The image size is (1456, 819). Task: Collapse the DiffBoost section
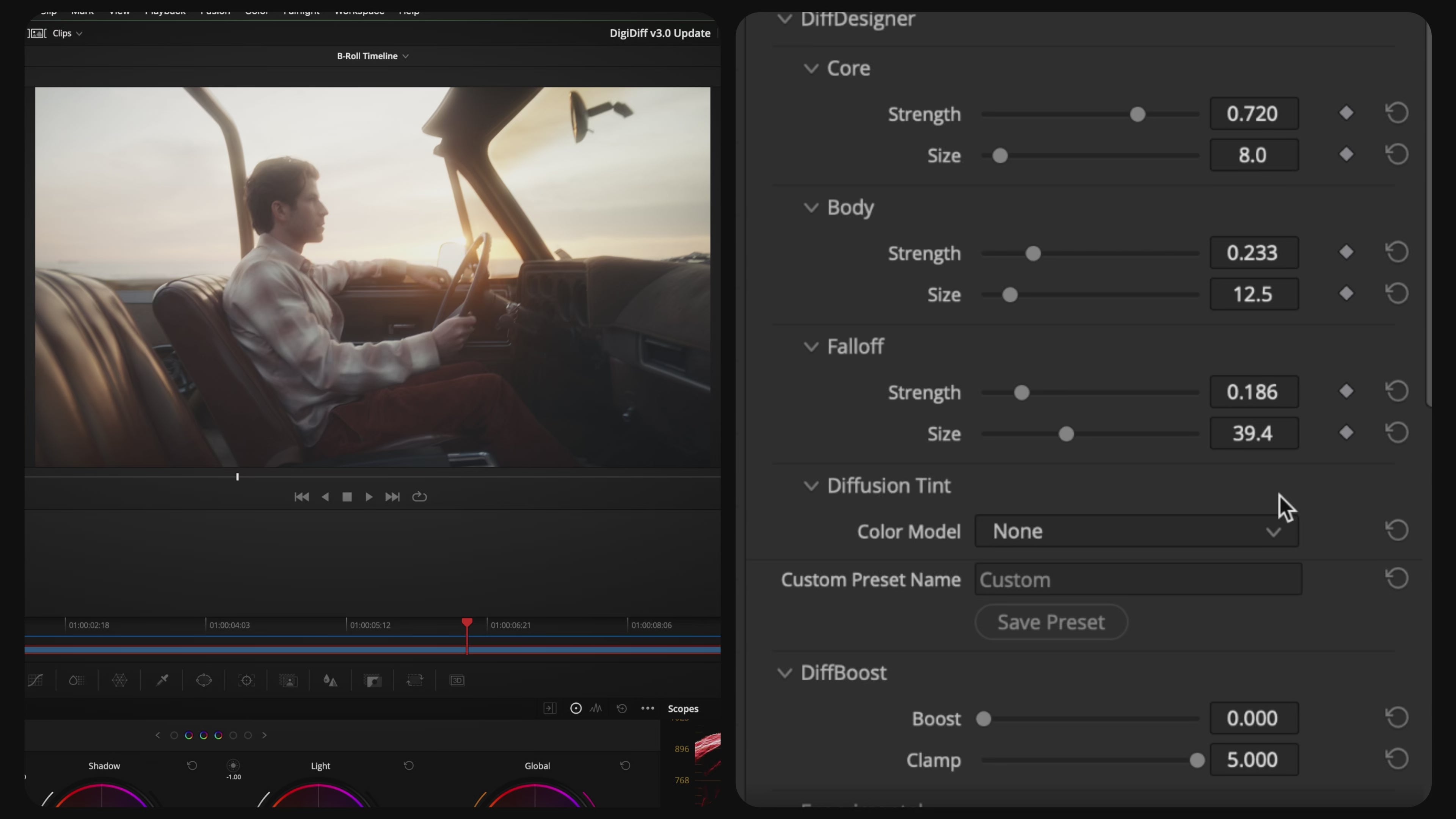coord(784,673)
